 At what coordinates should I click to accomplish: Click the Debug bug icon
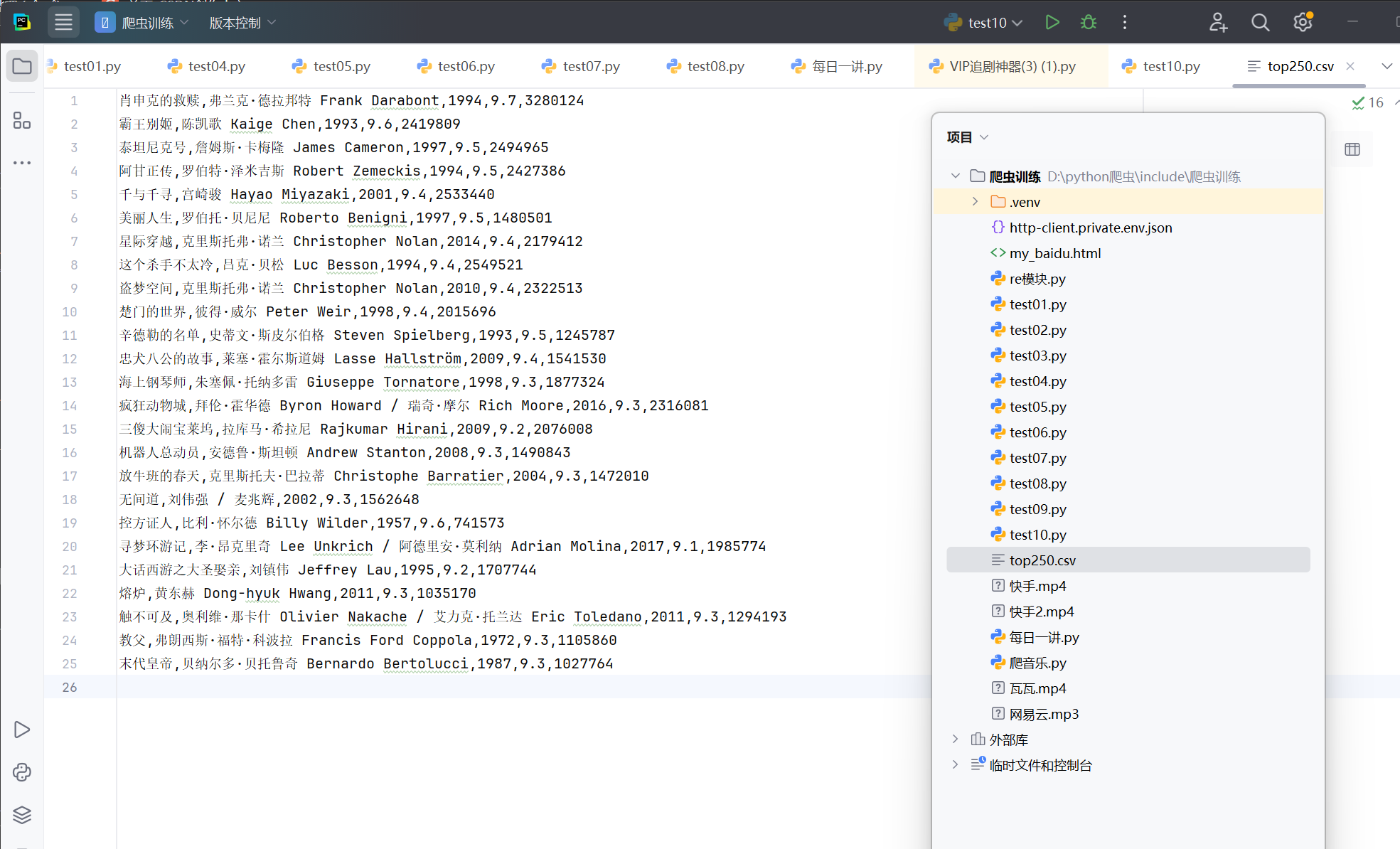(x=1088, y=23)
